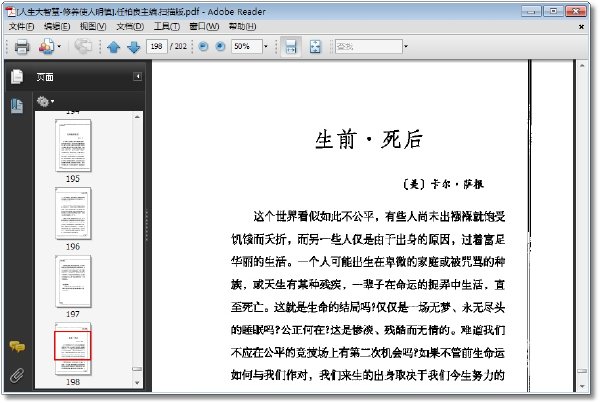Open the pages panel gear options menu
600x404 pixels.
pos(45,101)
